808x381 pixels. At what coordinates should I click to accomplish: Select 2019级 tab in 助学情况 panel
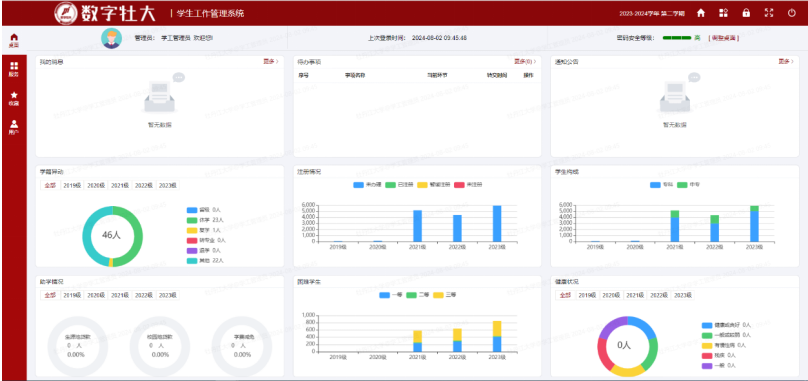coord(72,295)
